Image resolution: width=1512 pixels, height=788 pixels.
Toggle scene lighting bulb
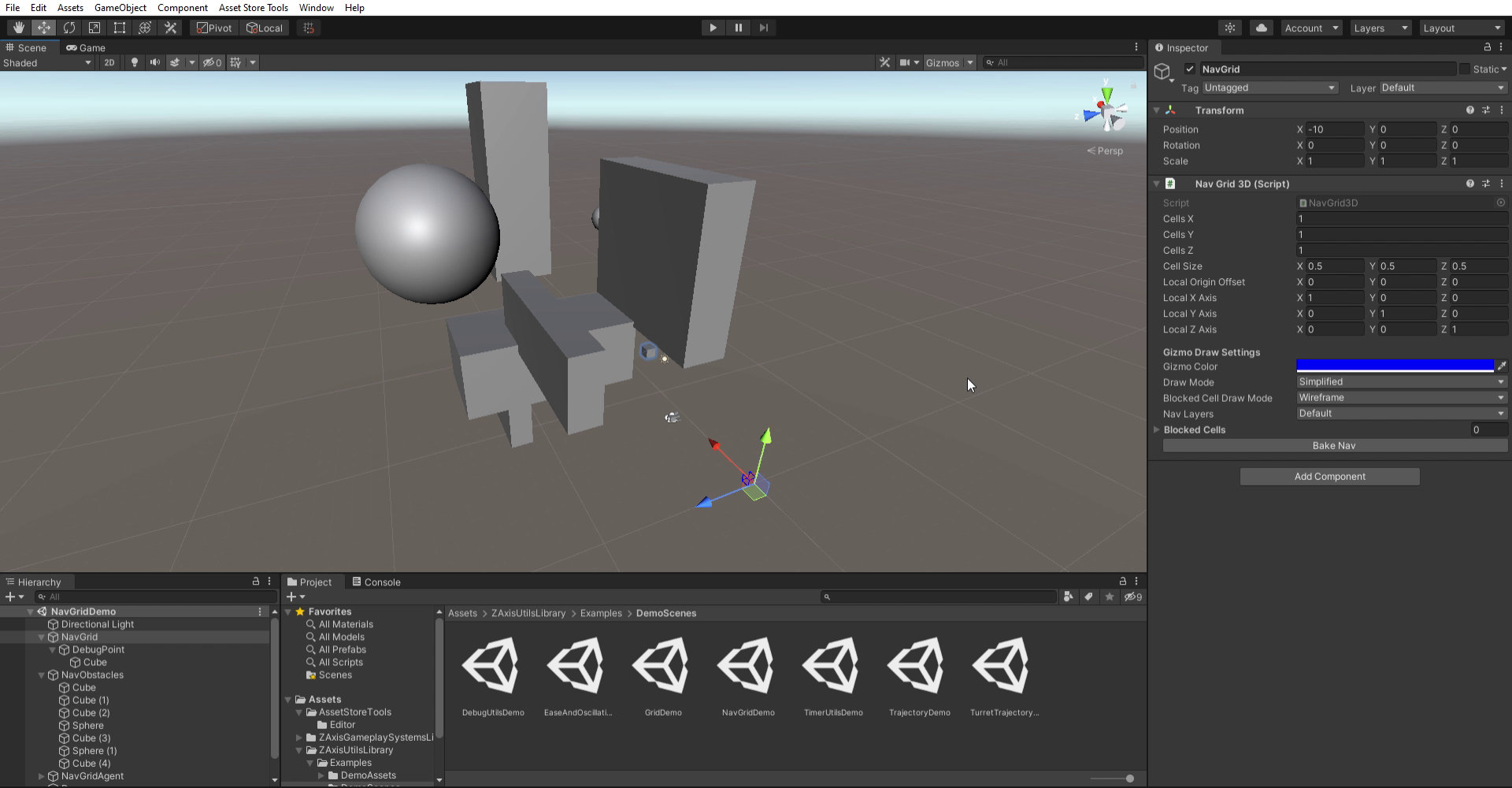tap(135, 62)
